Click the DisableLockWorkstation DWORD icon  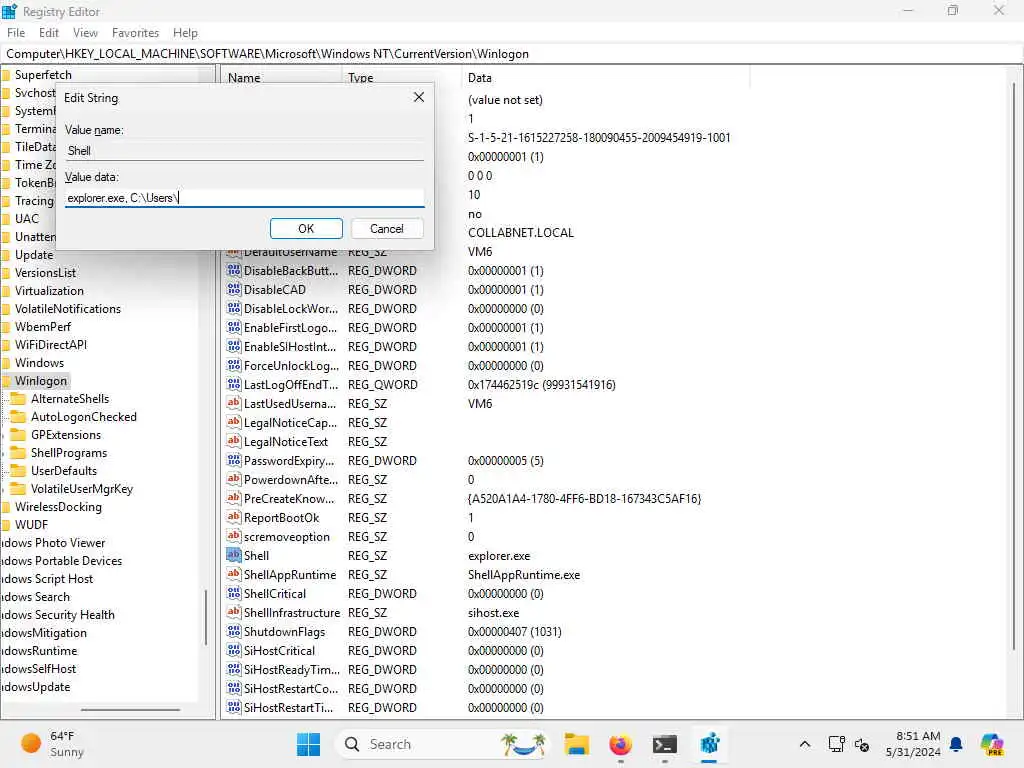point(233,308)
